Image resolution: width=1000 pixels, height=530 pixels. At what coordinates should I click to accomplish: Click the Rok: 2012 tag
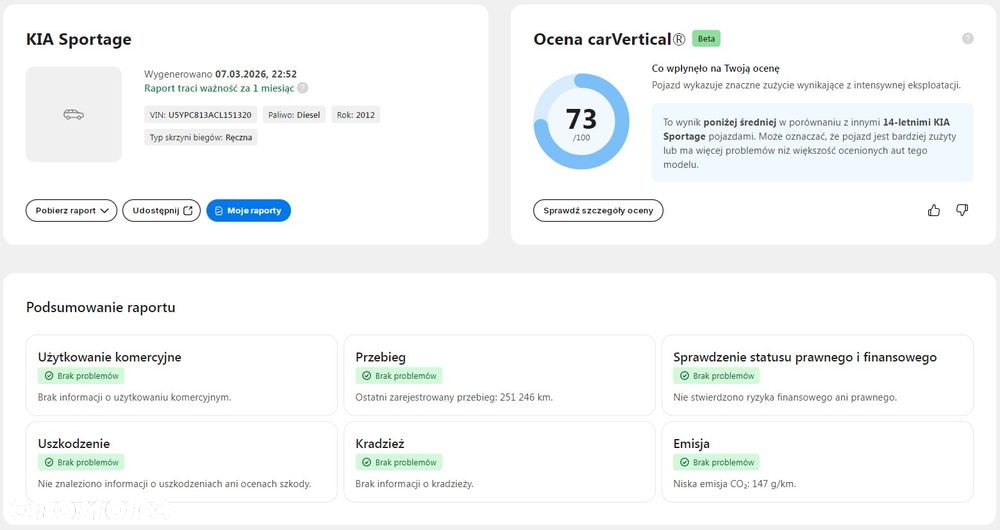[x=356, y=115]
